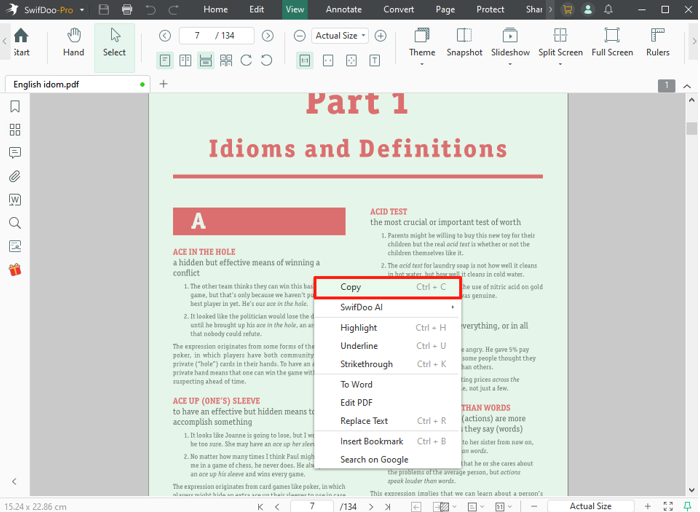
Task: Choose Insert Bookmark in context menu
Action: 387,441
